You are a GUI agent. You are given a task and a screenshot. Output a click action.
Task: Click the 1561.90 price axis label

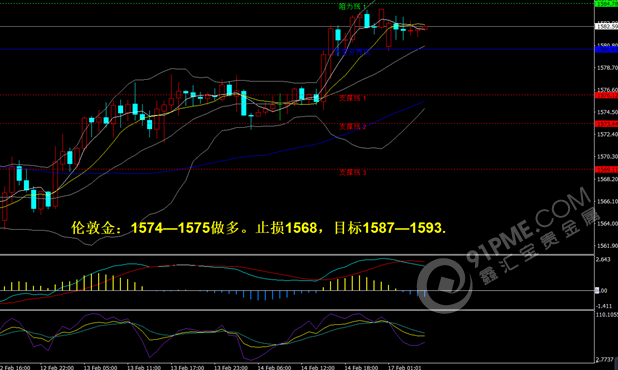point(607,246)
